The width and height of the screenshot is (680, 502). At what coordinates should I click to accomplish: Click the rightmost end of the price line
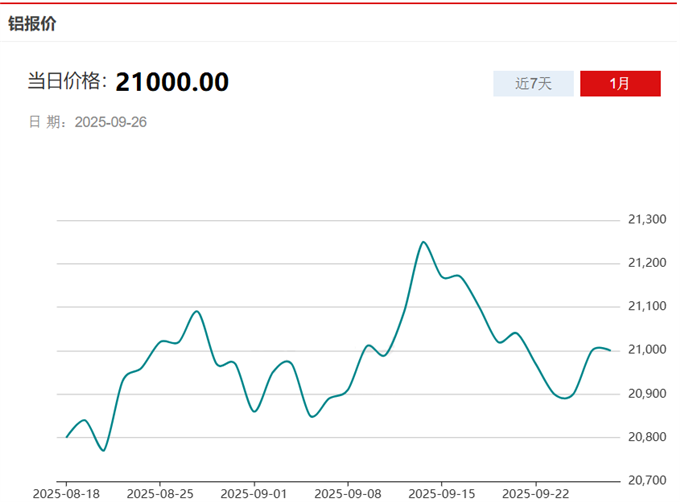point(610,350)
